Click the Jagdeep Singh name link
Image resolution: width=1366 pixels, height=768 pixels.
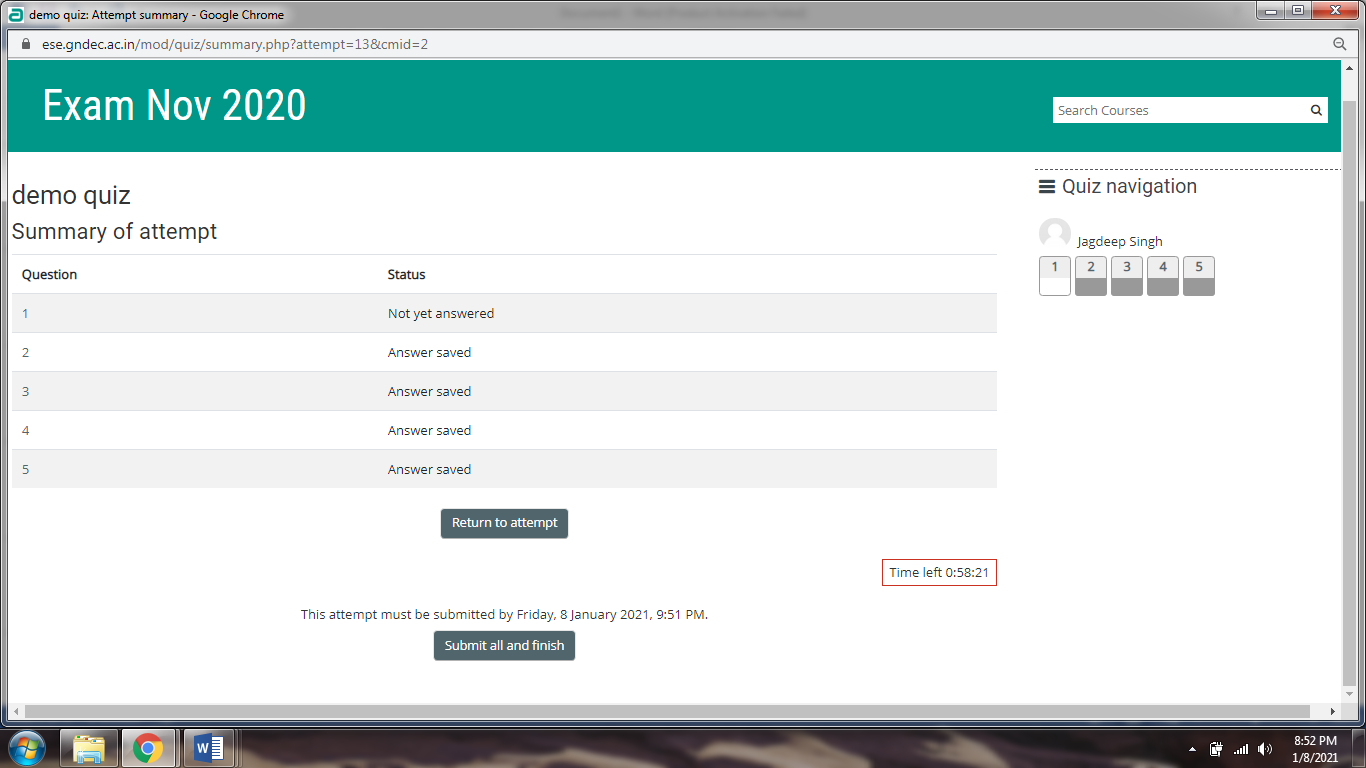(1120, 241)
